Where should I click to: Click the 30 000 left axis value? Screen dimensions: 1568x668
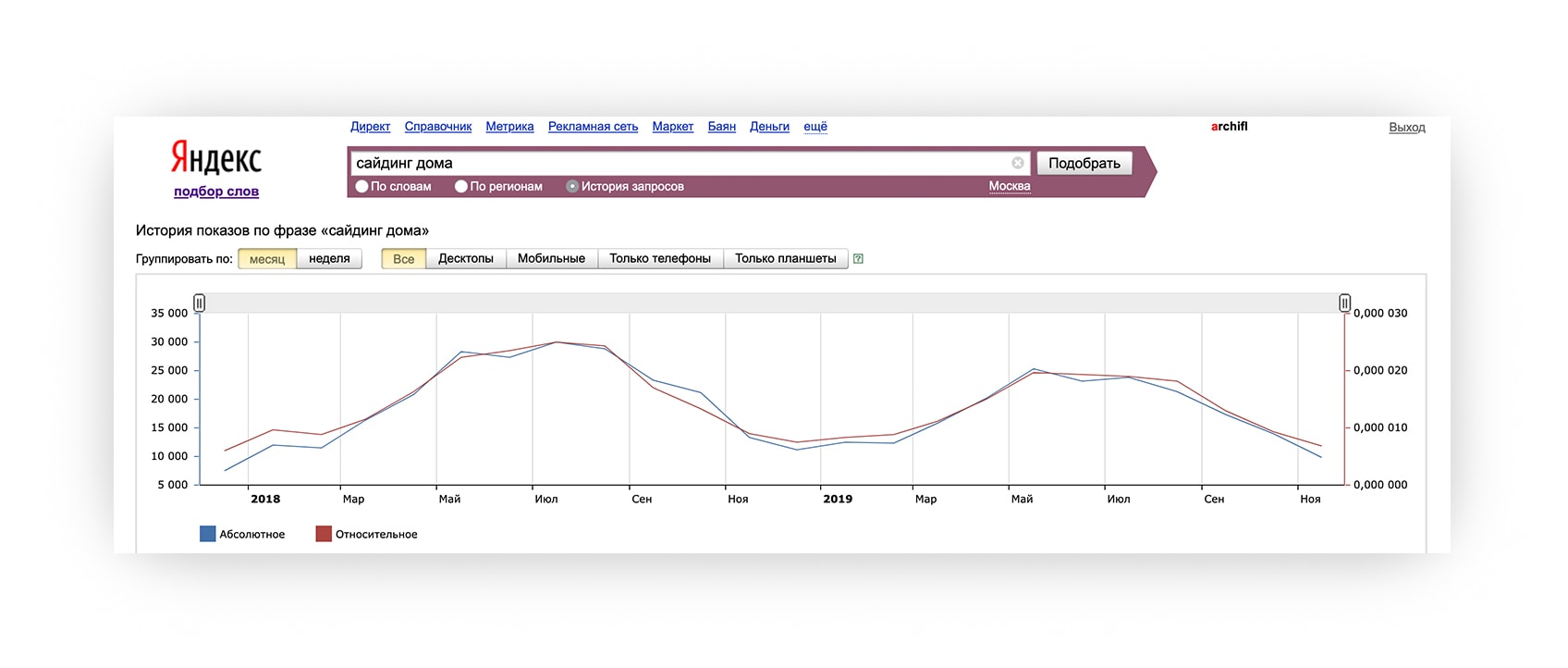point(169,341)
